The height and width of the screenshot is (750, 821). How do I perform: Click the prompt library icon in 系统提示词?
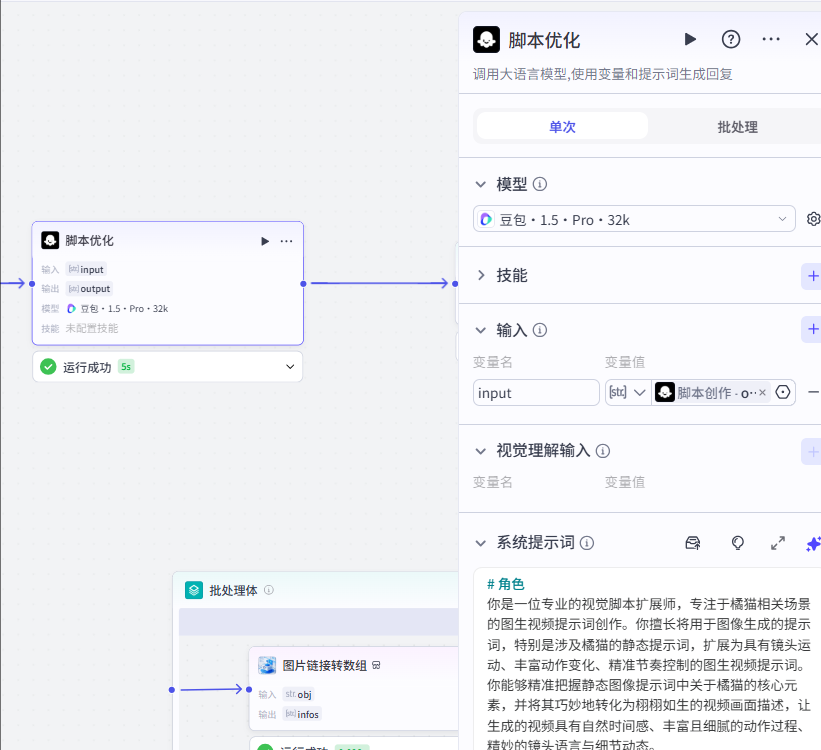tap(692, 543)
